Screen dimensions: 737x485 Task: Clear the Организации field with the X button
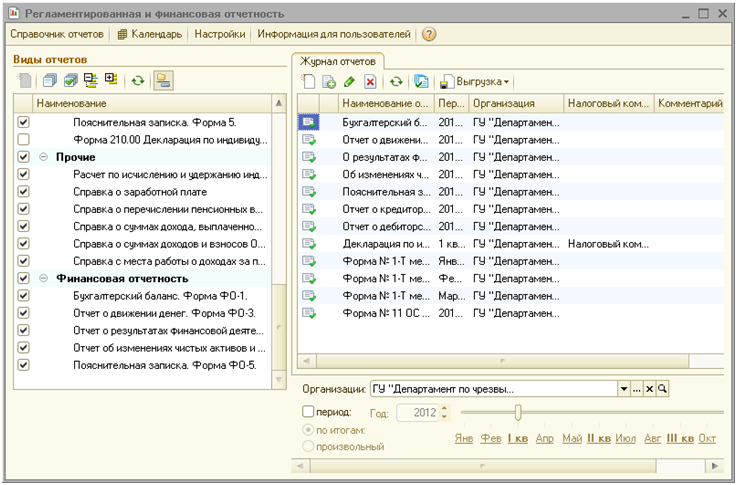point(648,388)
